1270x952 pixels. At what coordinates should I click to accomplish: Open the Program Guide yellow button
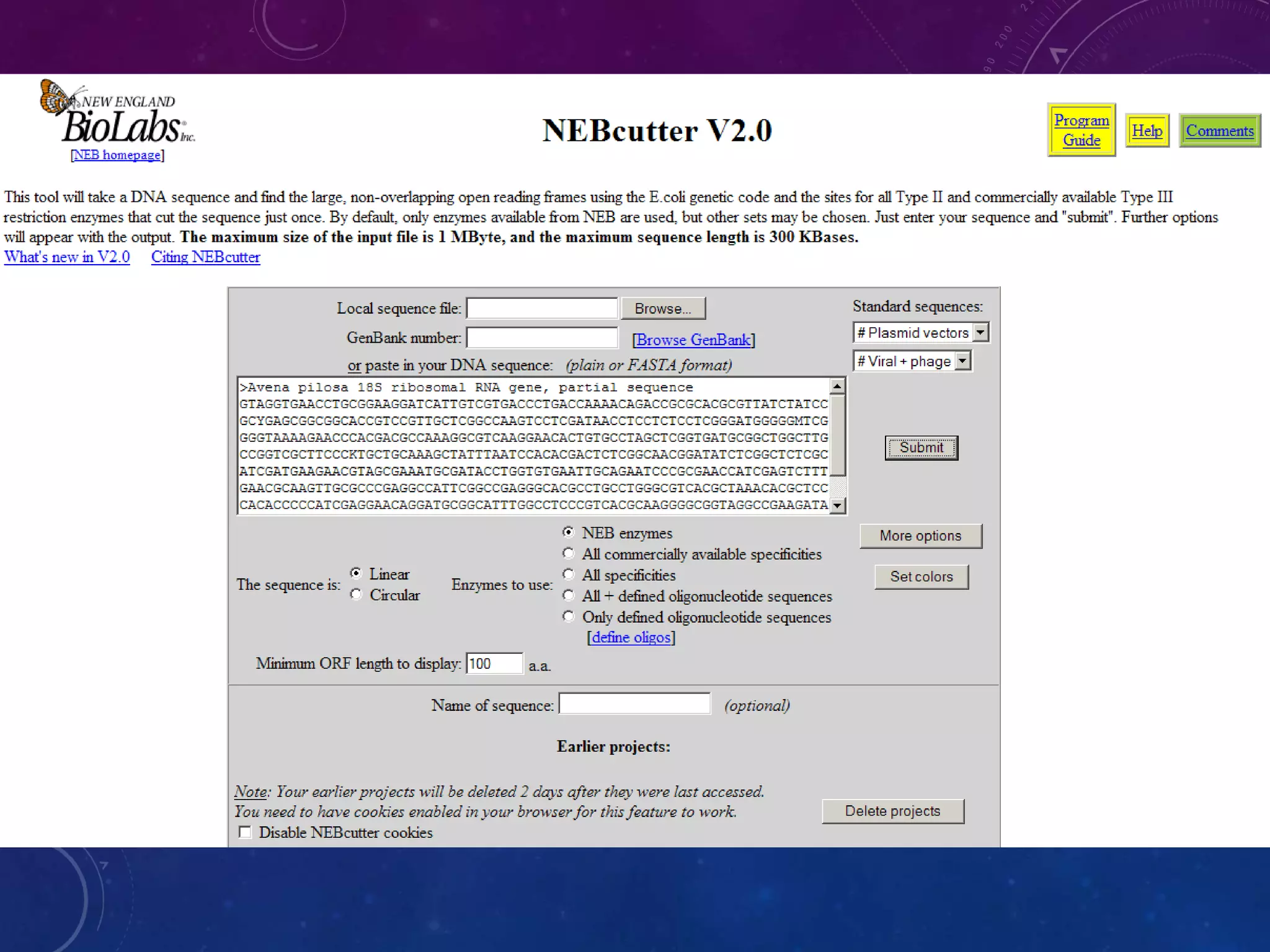[1081, 130]
